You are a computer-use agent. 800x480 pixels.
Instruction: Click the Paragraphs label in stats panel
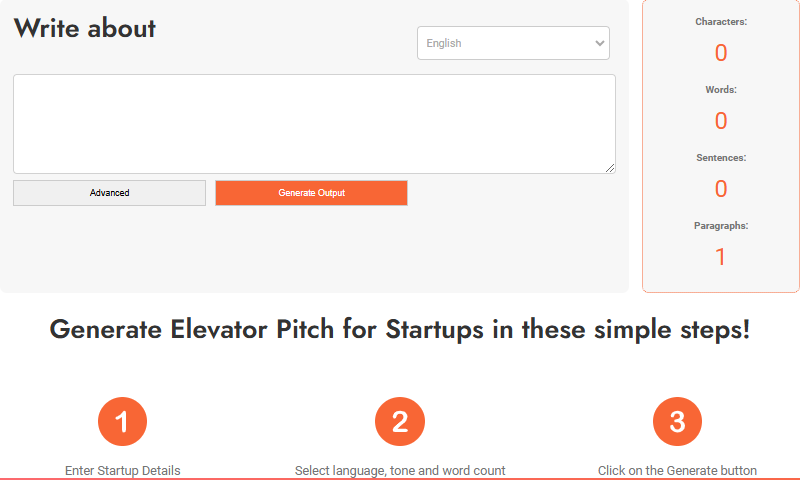tap(721, 225)
